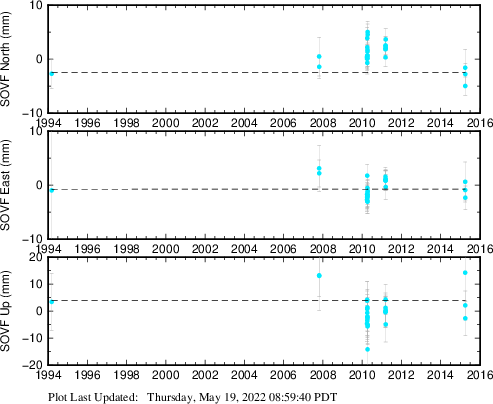
Task: Click the top 2010 point in North plot
Action: pyautogui.click(x=367, y=32)
